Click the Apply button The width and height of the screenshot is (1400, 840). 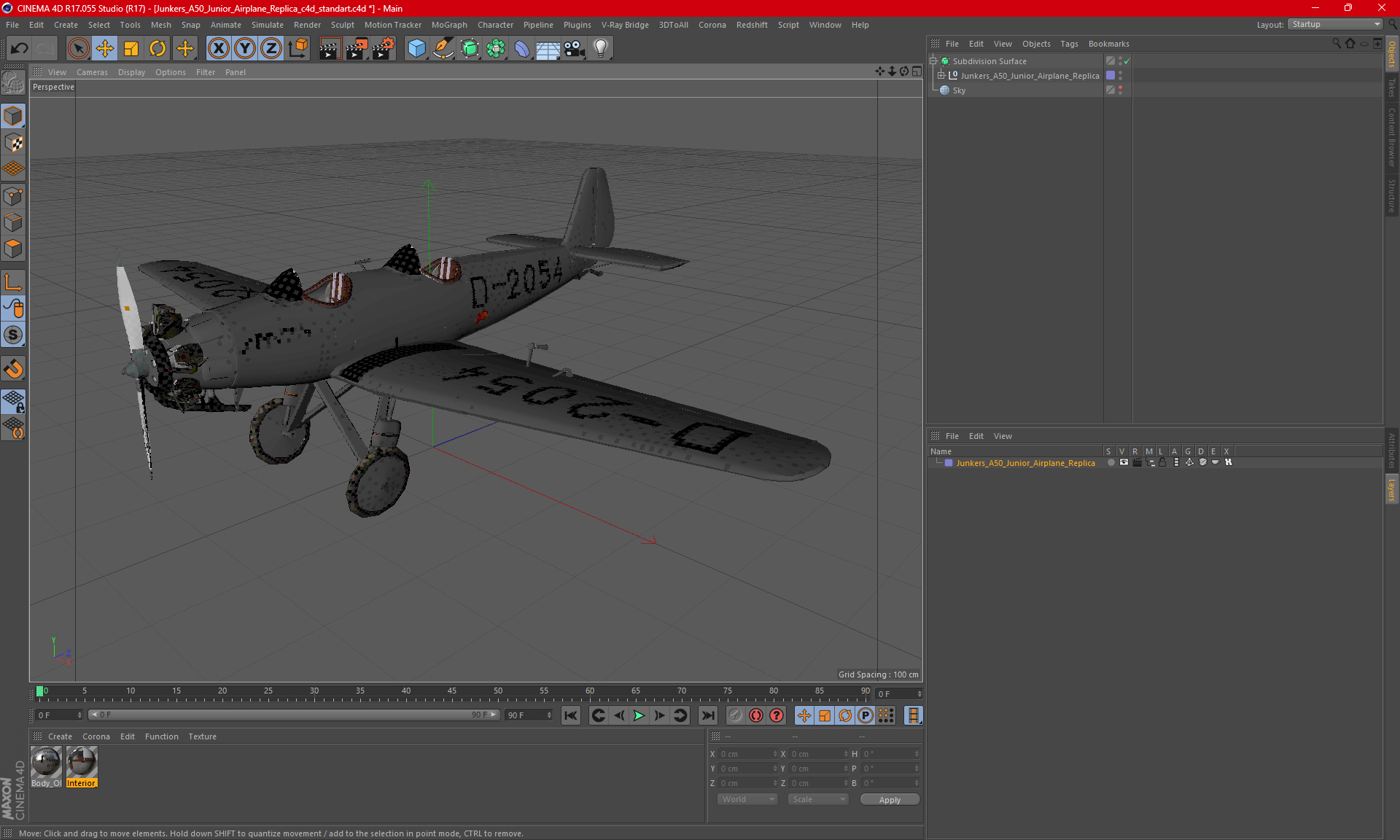click(890, 800)
